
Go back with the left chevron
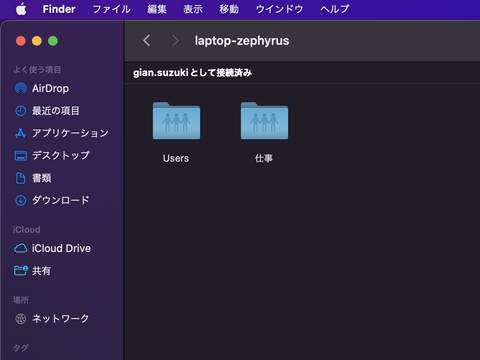(147, 41)
